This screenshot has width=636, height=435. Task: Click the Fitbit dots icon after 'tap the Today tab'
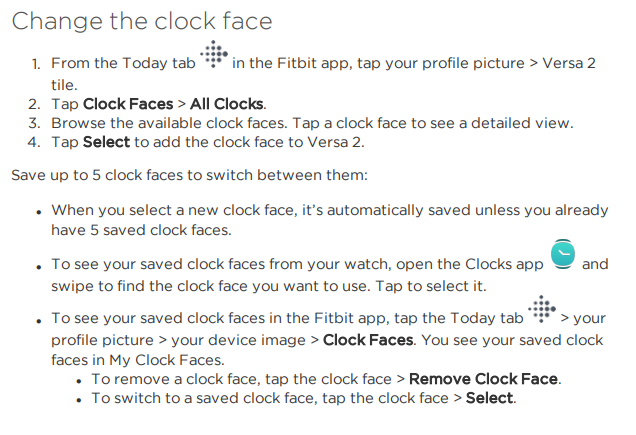click(542, 309)
